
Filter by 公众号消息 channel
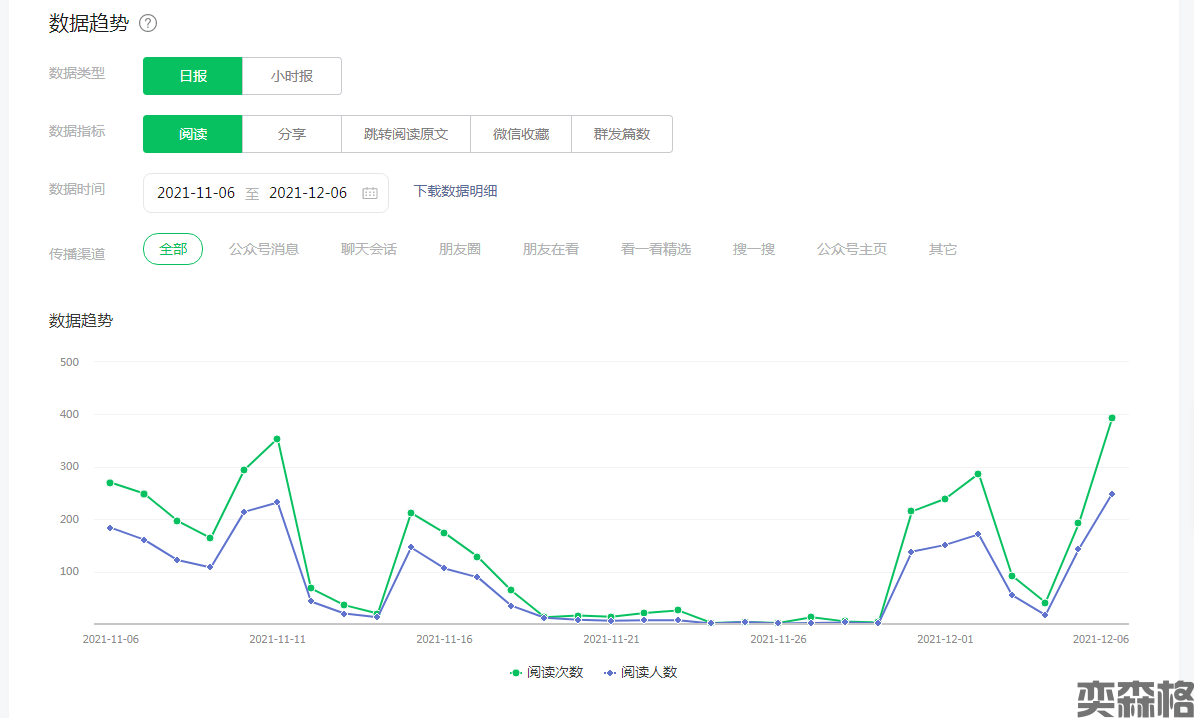(x=264, y=249)
